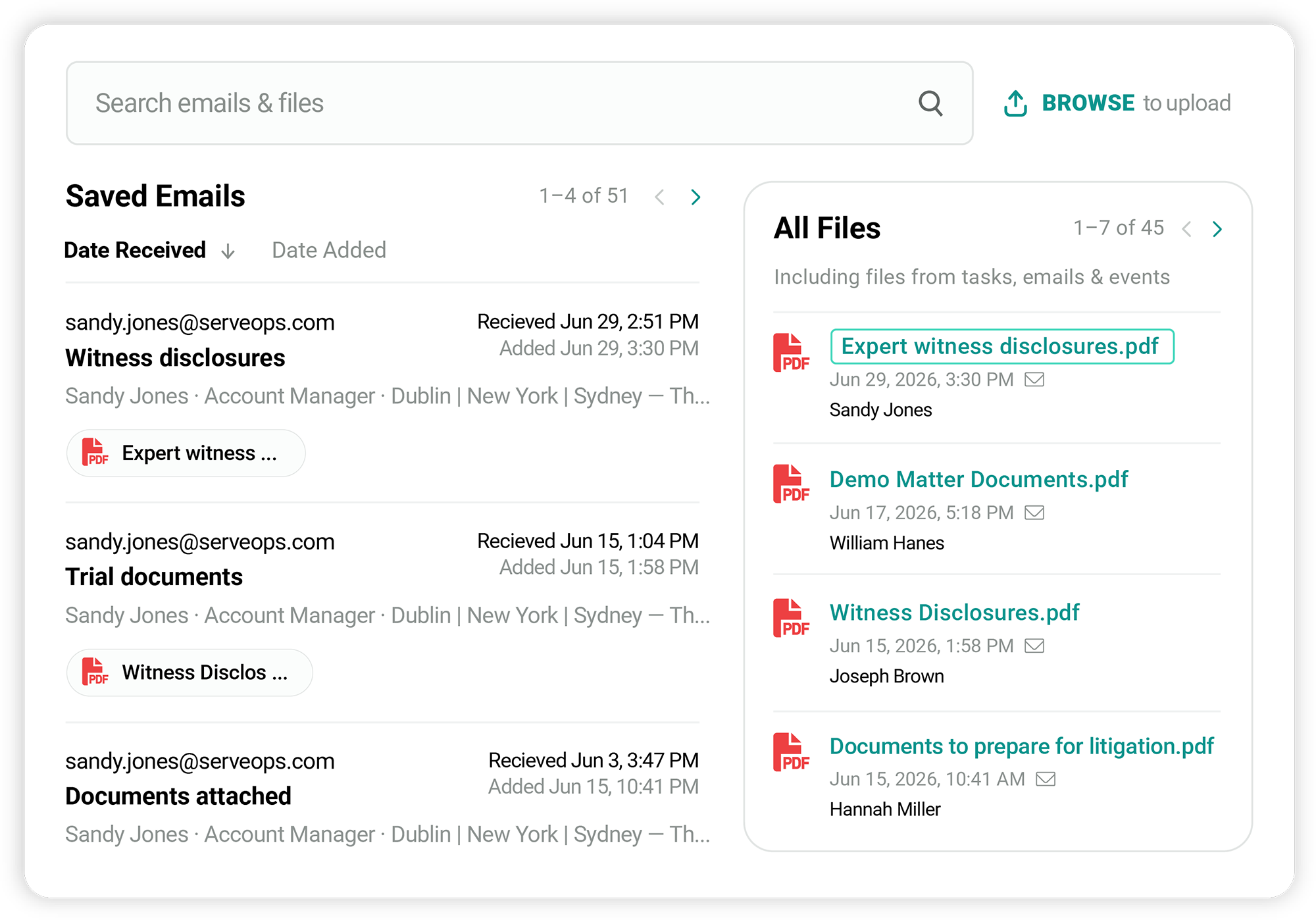Click Added Jun 15, 10:41 PM timestamp

click(x=594, y=786)
